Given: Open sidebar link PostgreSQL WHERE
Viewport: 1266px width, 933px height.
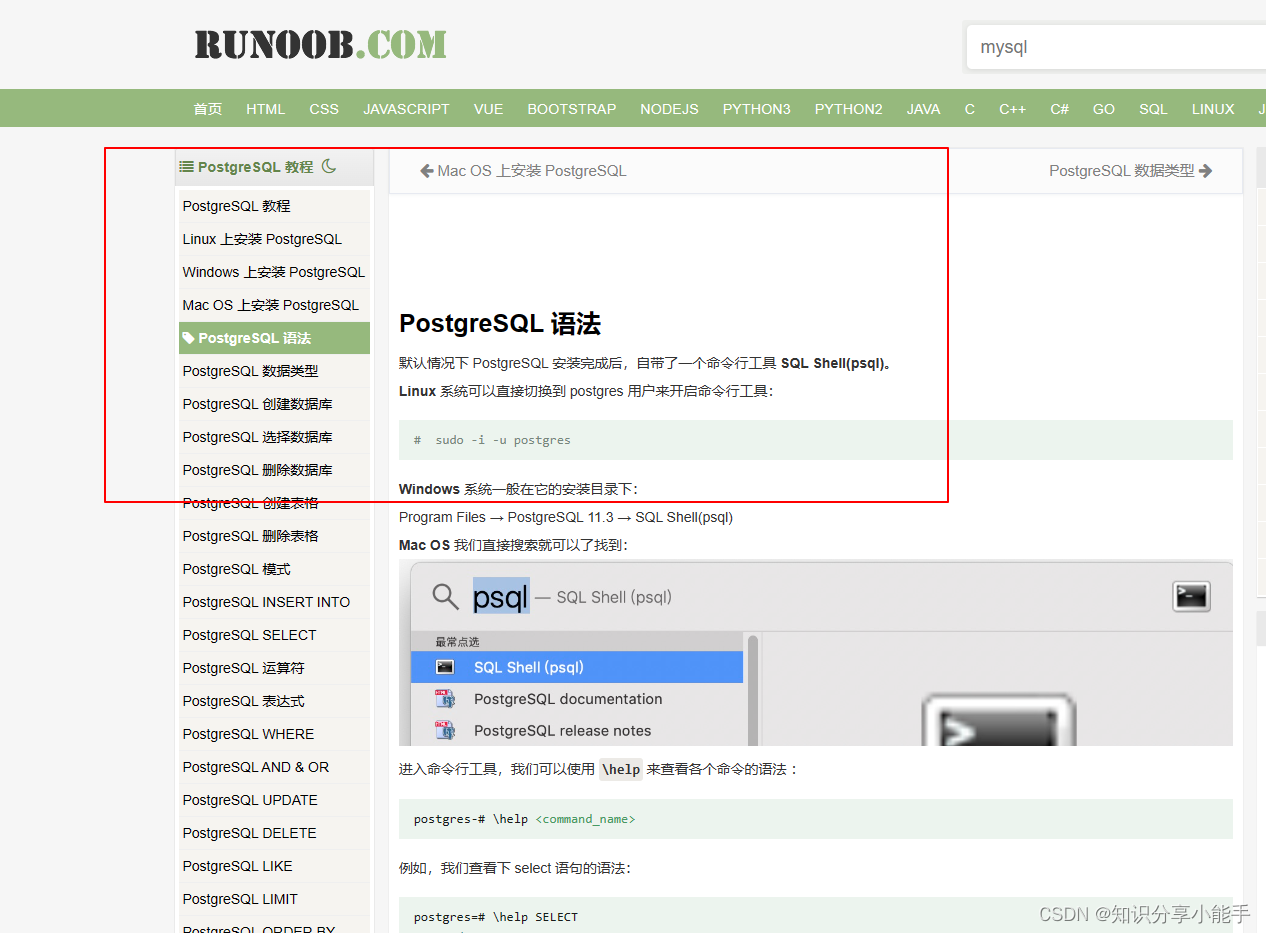Looking at the screenshot, I should pos(248,734).
